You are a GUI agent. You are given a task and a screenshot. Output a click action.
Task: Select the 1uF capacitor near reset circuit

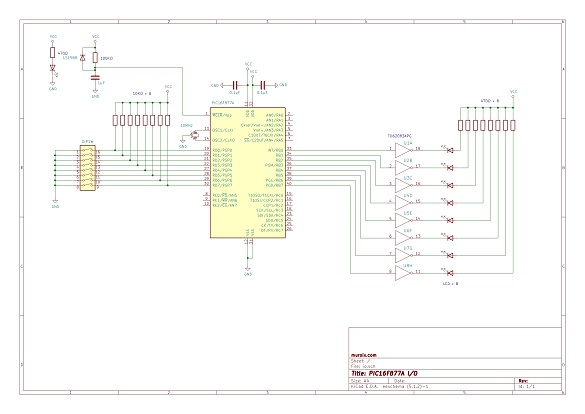tap(95, 78)
